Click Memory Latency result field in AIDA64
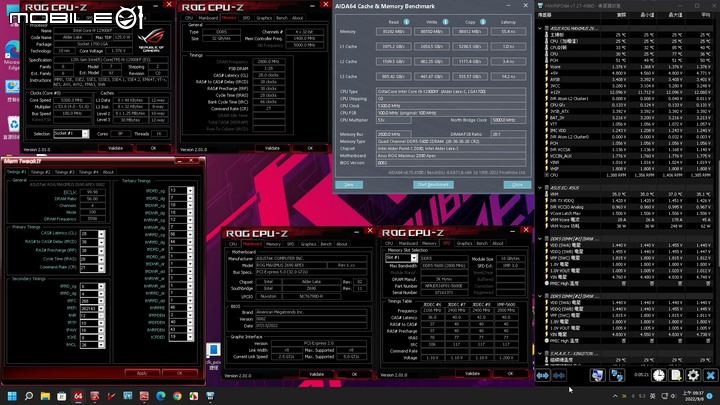This screenshot has height=405, width=720. [x=508, y=32]
